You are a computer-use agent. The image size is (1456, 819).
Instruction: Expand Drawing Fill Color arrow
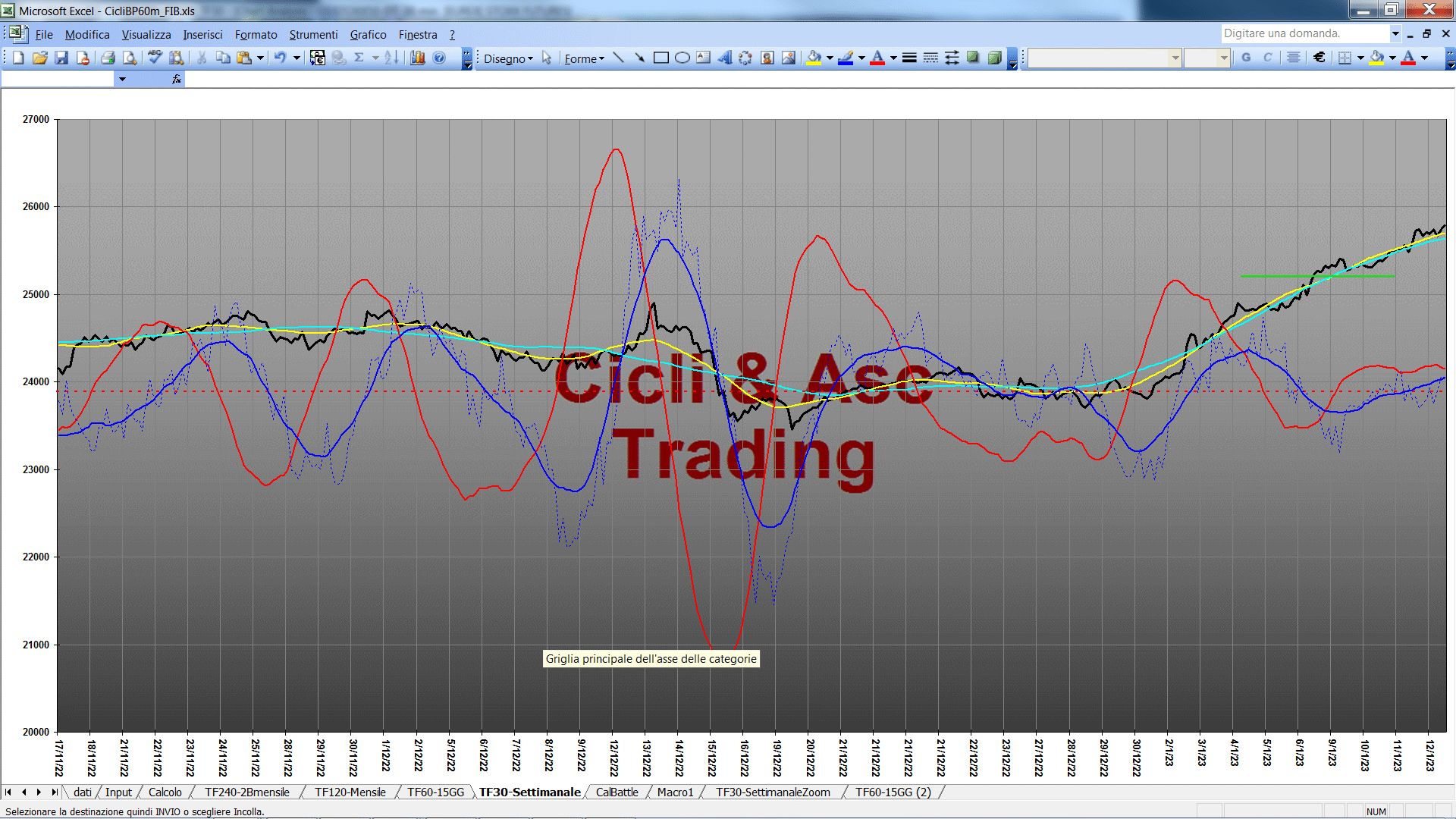click(x=830, y=58)
